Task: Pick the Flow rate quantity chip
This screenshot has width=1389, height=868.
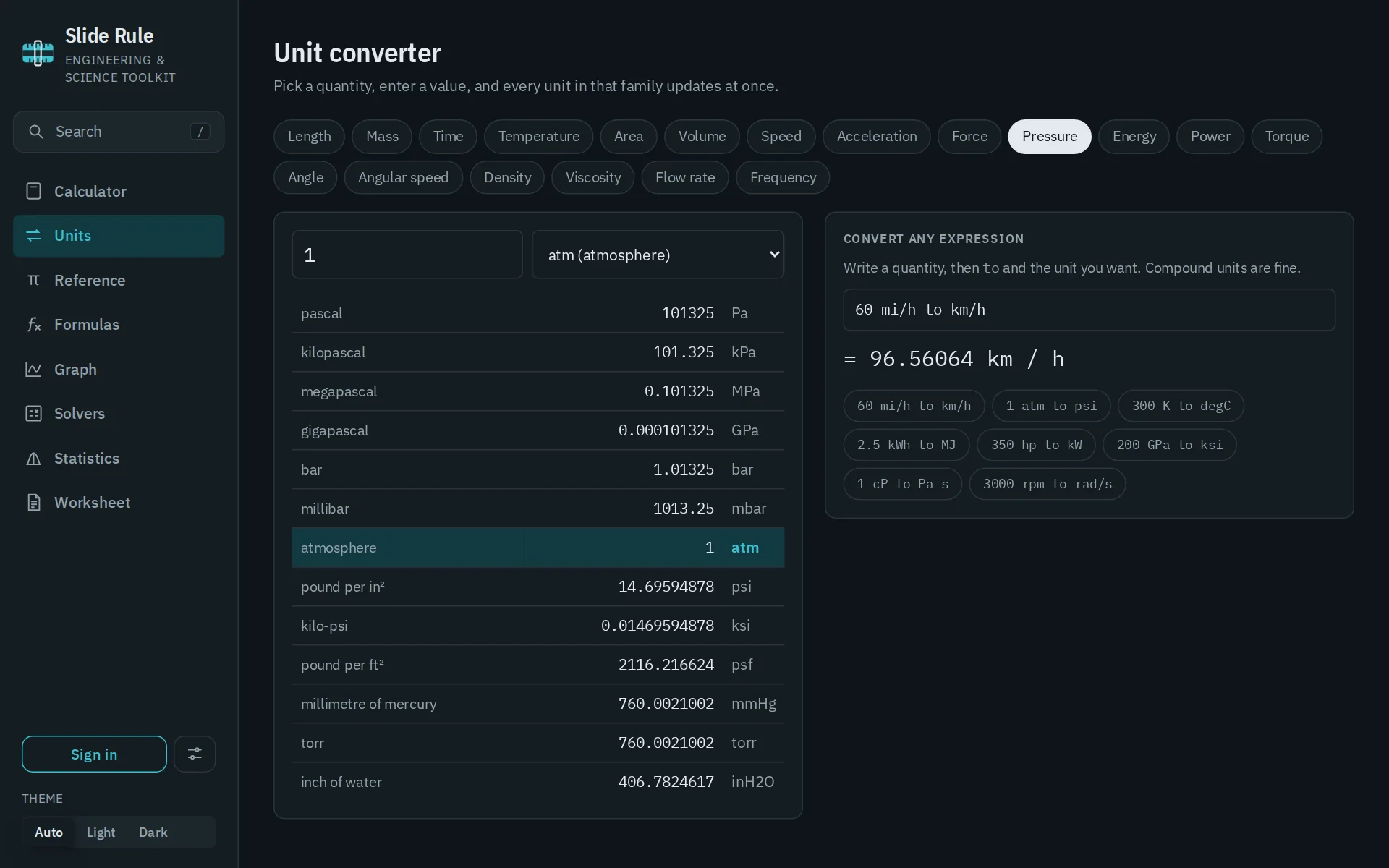Action: click(685, 178)
